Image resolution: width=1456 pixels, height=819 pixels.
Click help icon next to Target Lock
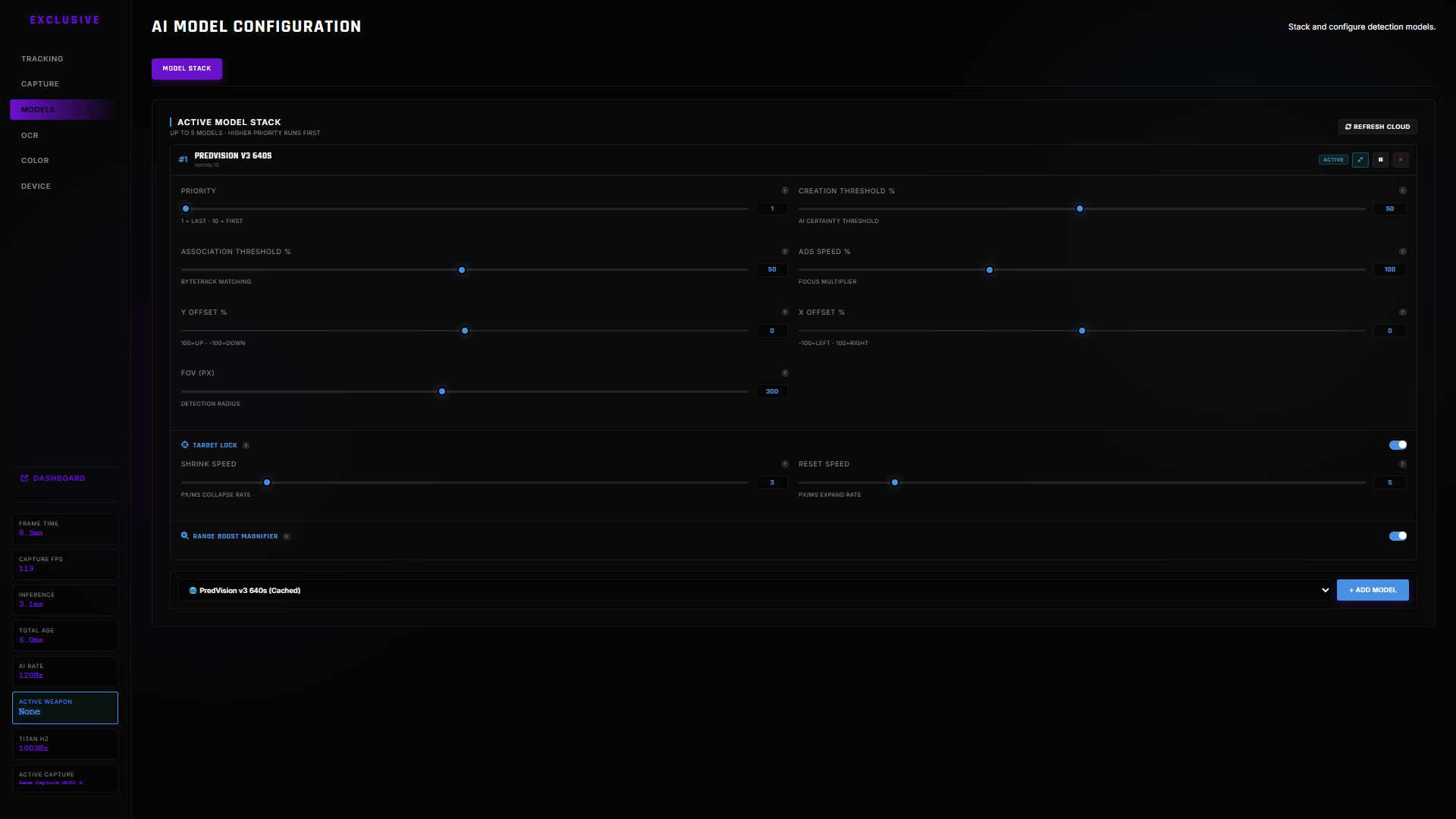click(x=246, y=446)
